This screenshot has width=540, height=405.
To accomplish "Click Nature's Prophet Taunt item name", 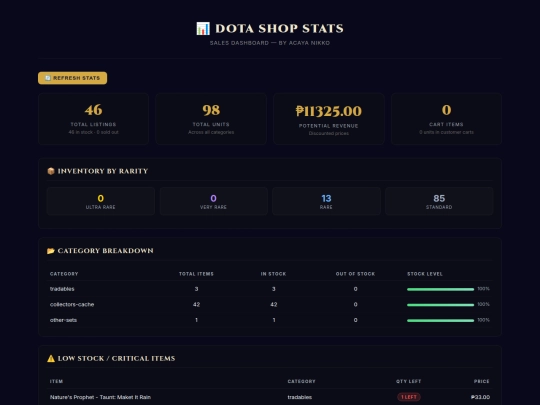I will [x=100, y=397].
